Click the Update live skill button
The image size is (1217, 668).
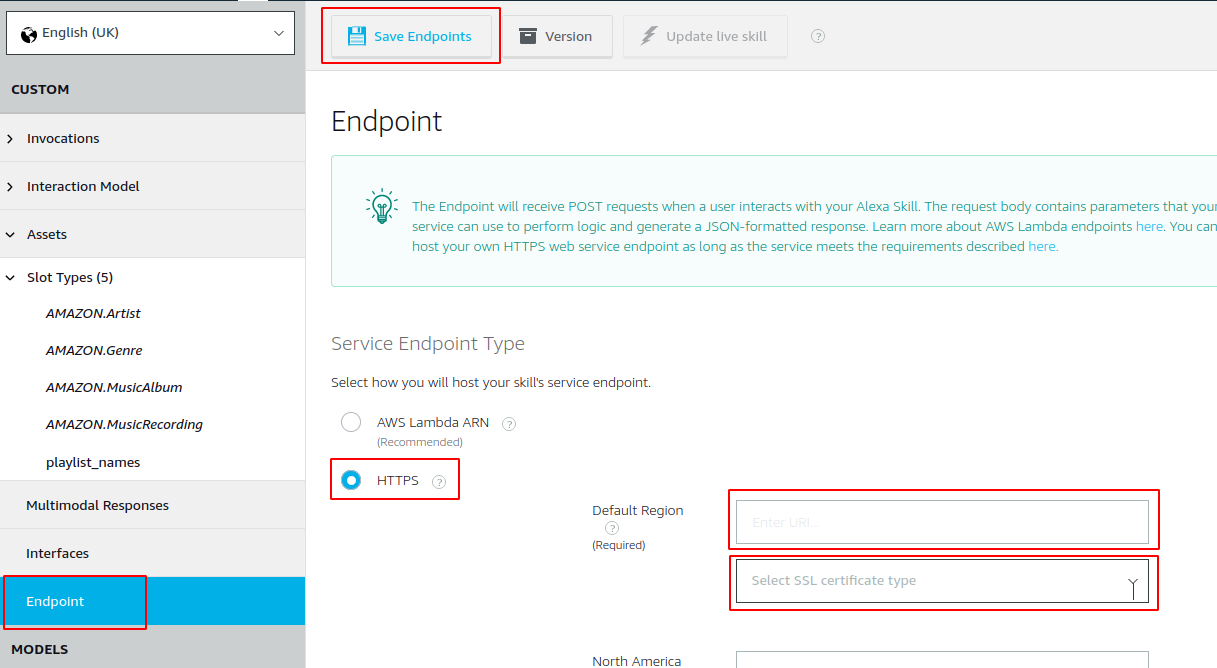click(x=704, y=37)
